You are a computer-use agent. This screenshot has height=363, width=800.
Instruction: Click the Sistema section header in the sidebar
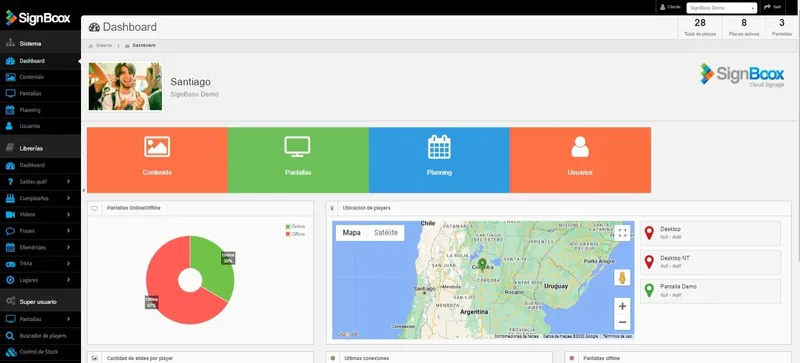(40, 43)
